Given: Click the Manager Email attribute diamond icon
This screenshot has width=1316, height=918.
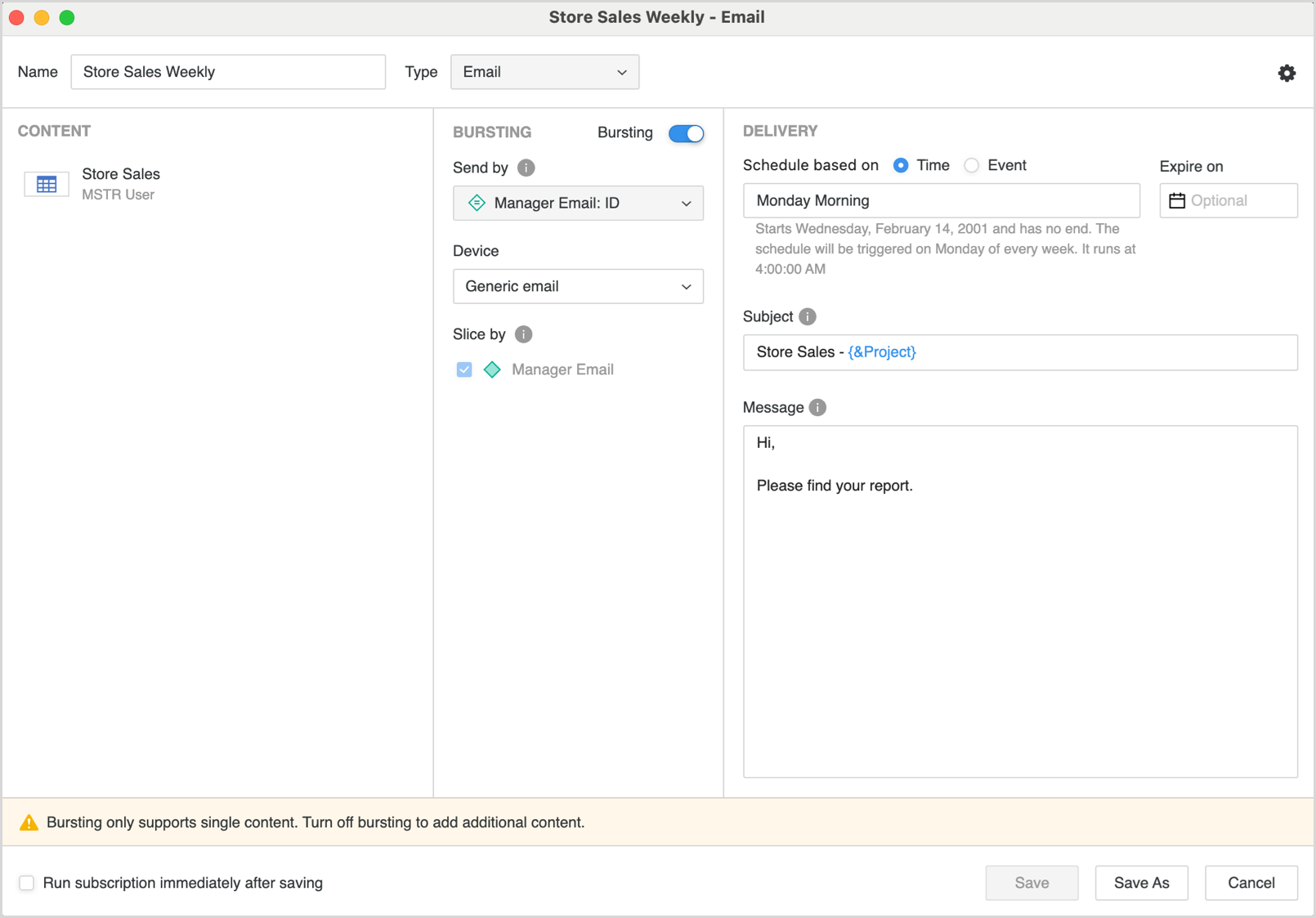Looking at the screenshot, I should coord(492,369).
